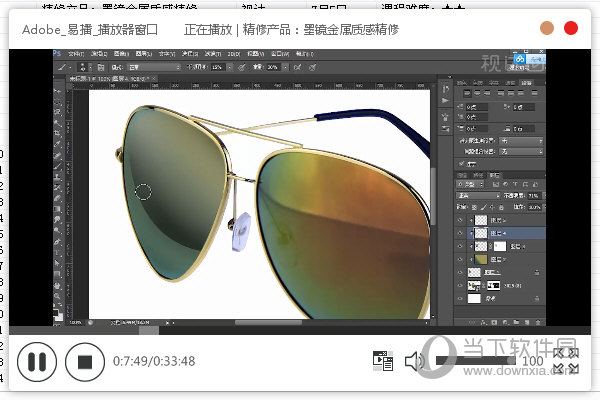The height and width of the screenshot is (400, 600).
Task: Open the 图像 Image menu
Action: click(121, 54)
